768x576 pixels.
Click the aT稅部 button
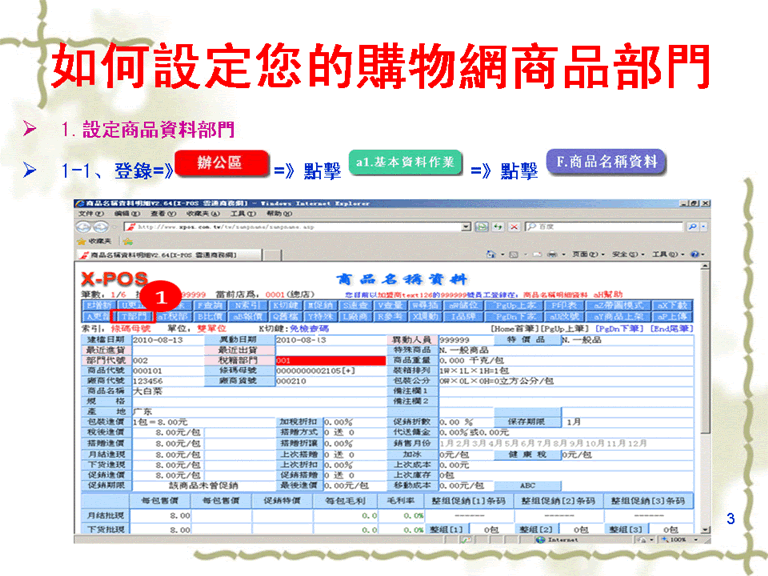click(173, 316)
